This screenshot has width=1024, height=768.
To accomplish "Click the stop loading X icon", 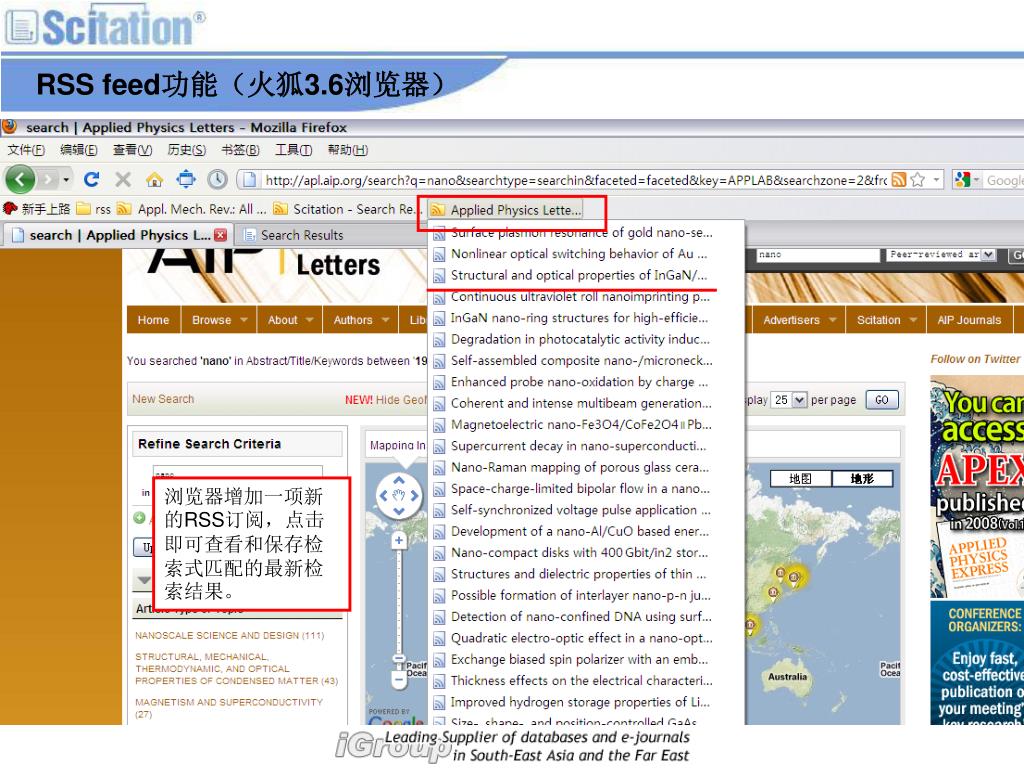I will pyautogui.click(x=123, y=179).
